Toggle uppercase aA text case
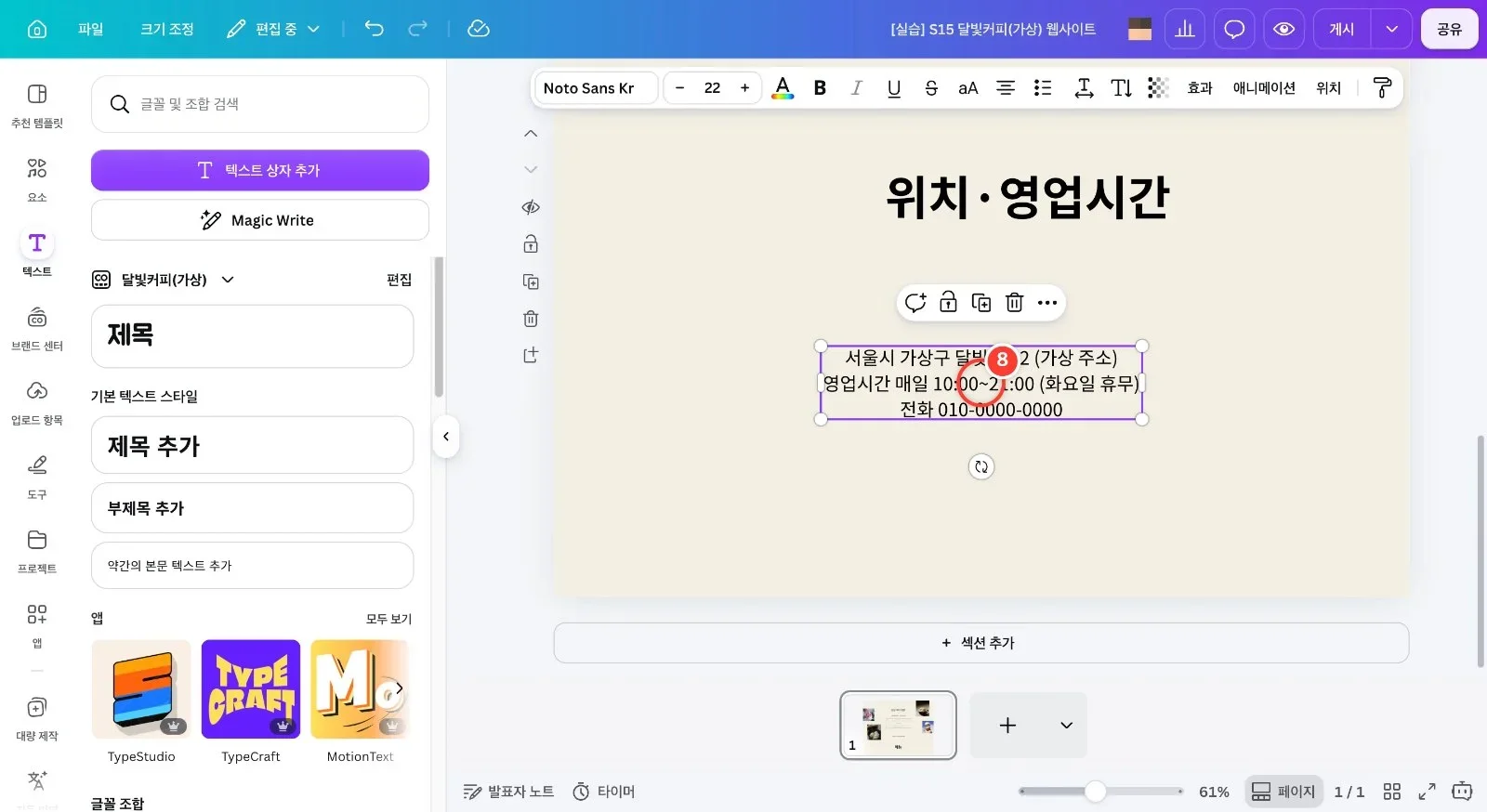Screen dimensions: 1487x812 click(x=968, y=88)
